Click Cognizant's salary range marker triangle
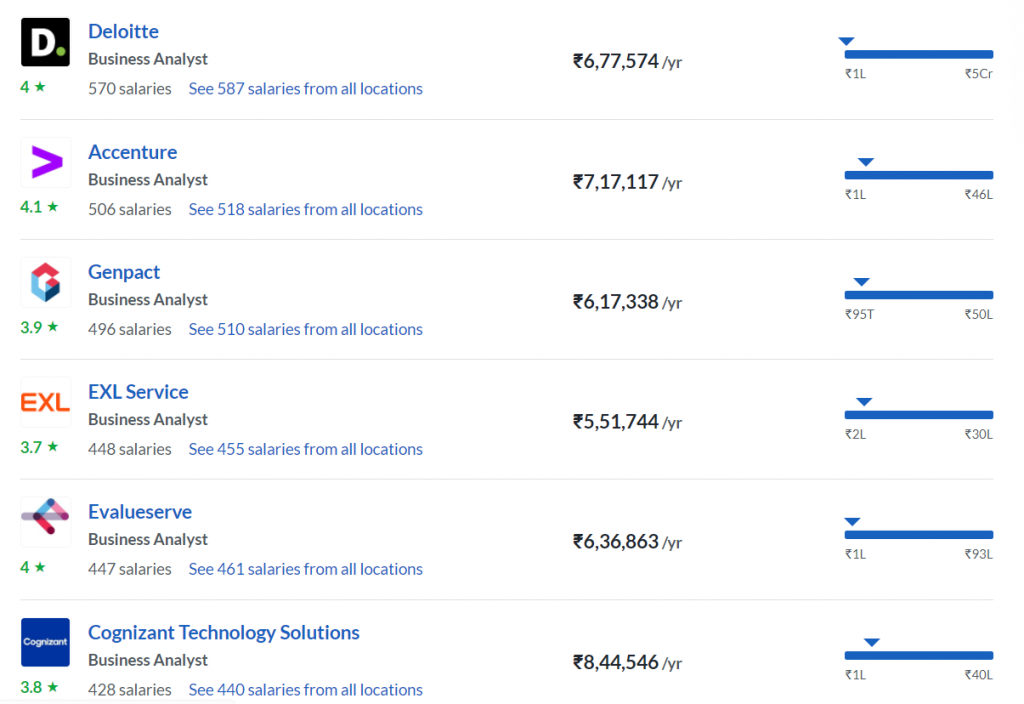Image resolution: width=1024 pixels, height=704 pixels. pos(871,643)
